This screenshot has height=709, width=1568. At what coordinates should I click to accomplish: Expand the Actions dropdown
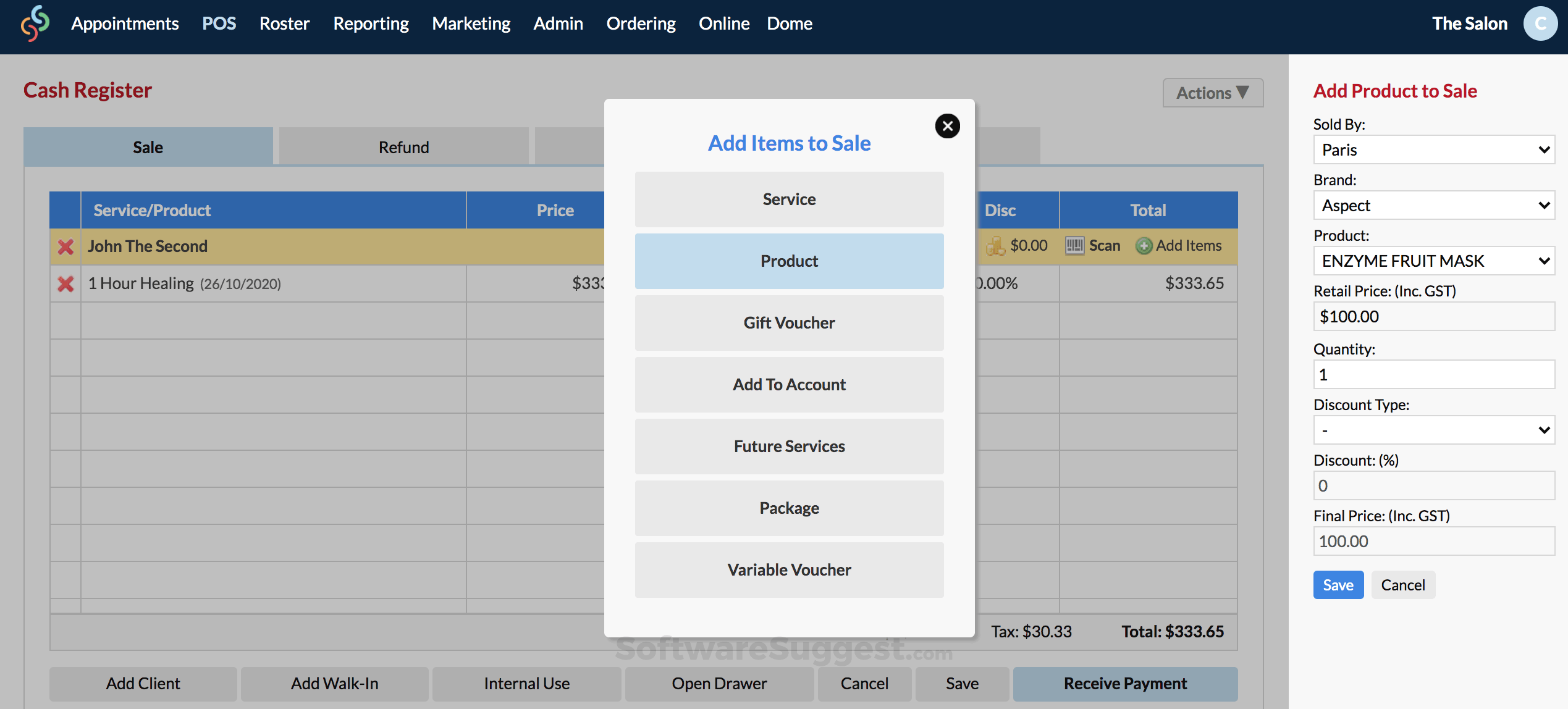pyautogui.click(x=1212, y=93)
